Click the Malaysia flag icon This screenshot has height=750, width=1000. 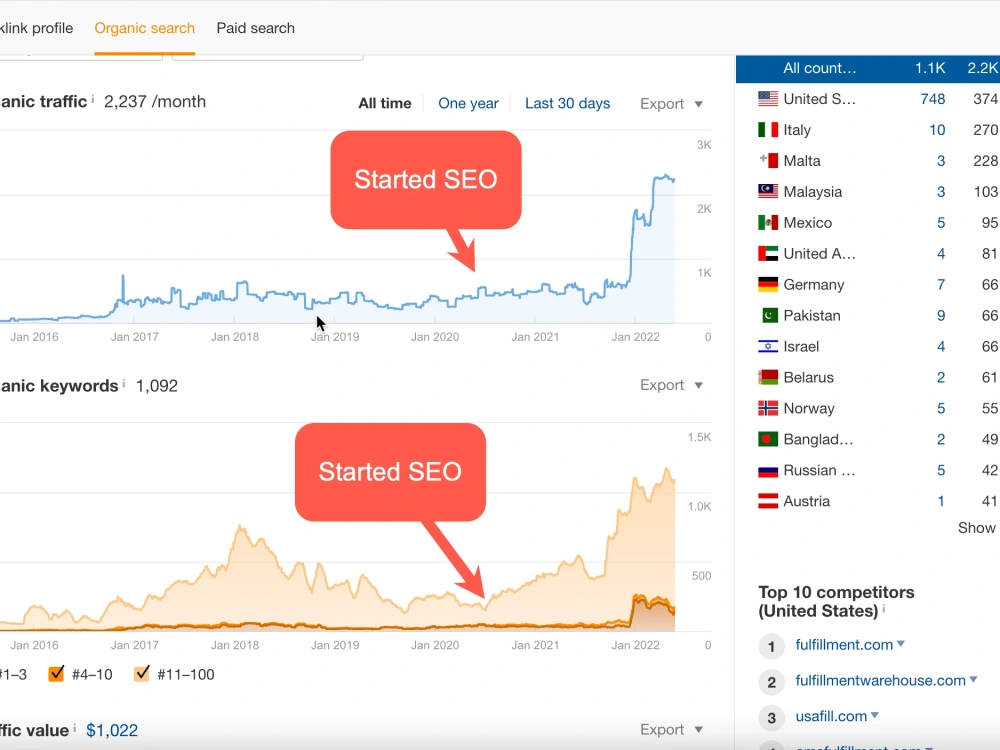[x=768, y=191]
